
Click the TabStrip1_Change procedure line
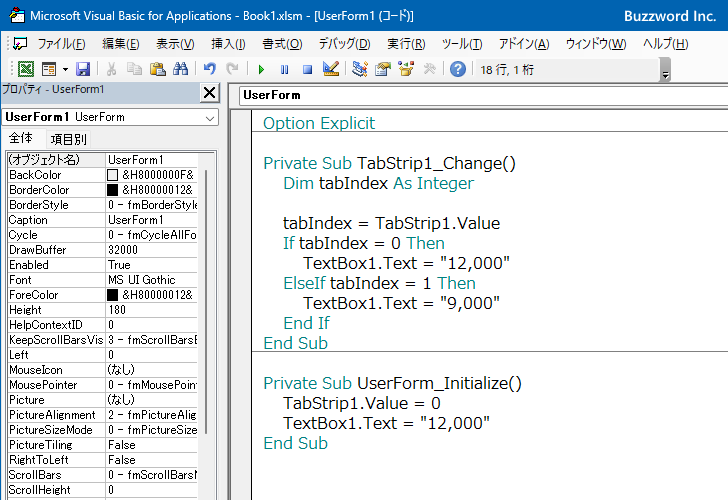pos(390,163)
